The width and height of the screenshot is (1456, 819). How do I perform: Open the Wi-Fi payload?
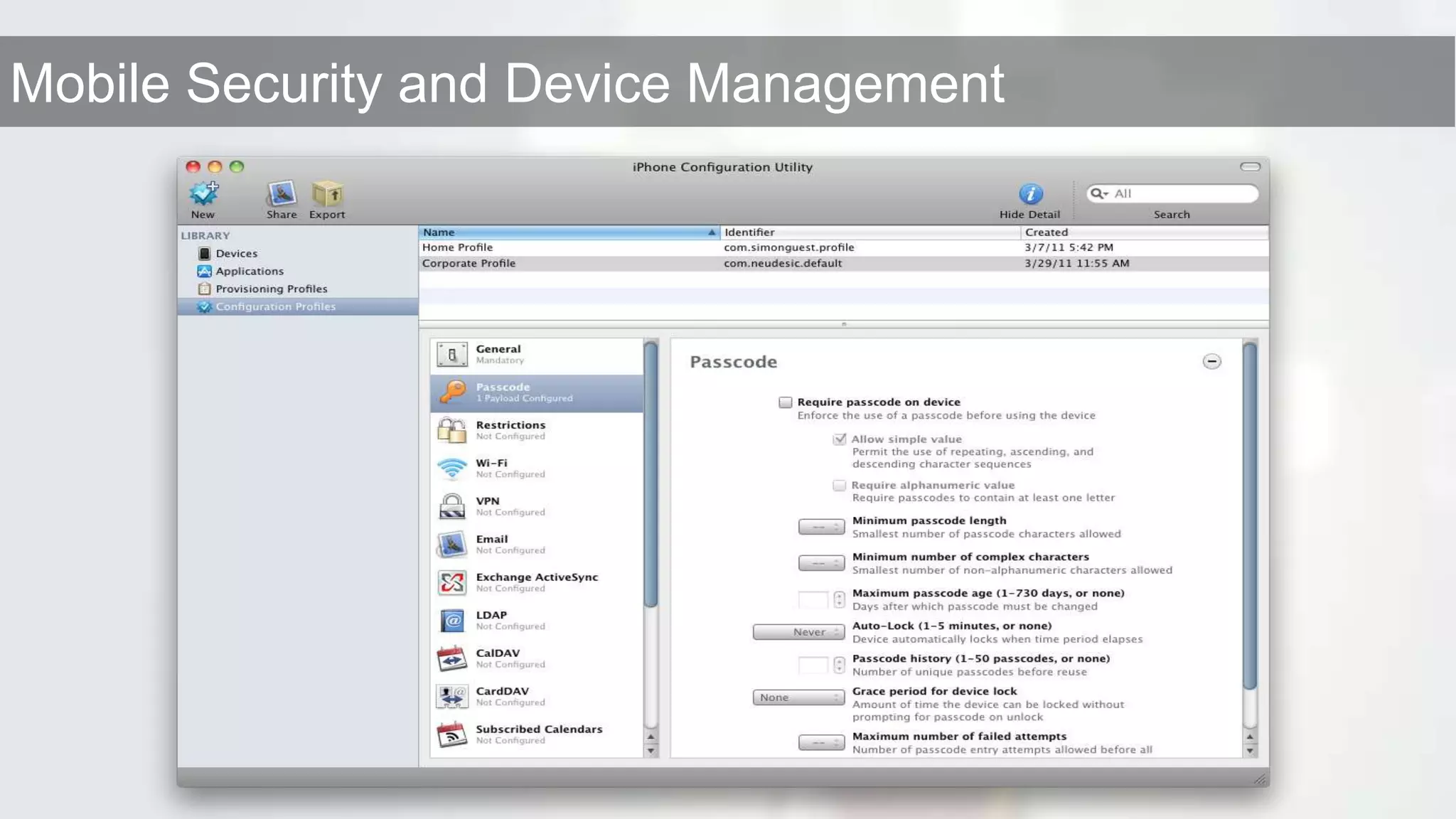click(x=537, y=469)
